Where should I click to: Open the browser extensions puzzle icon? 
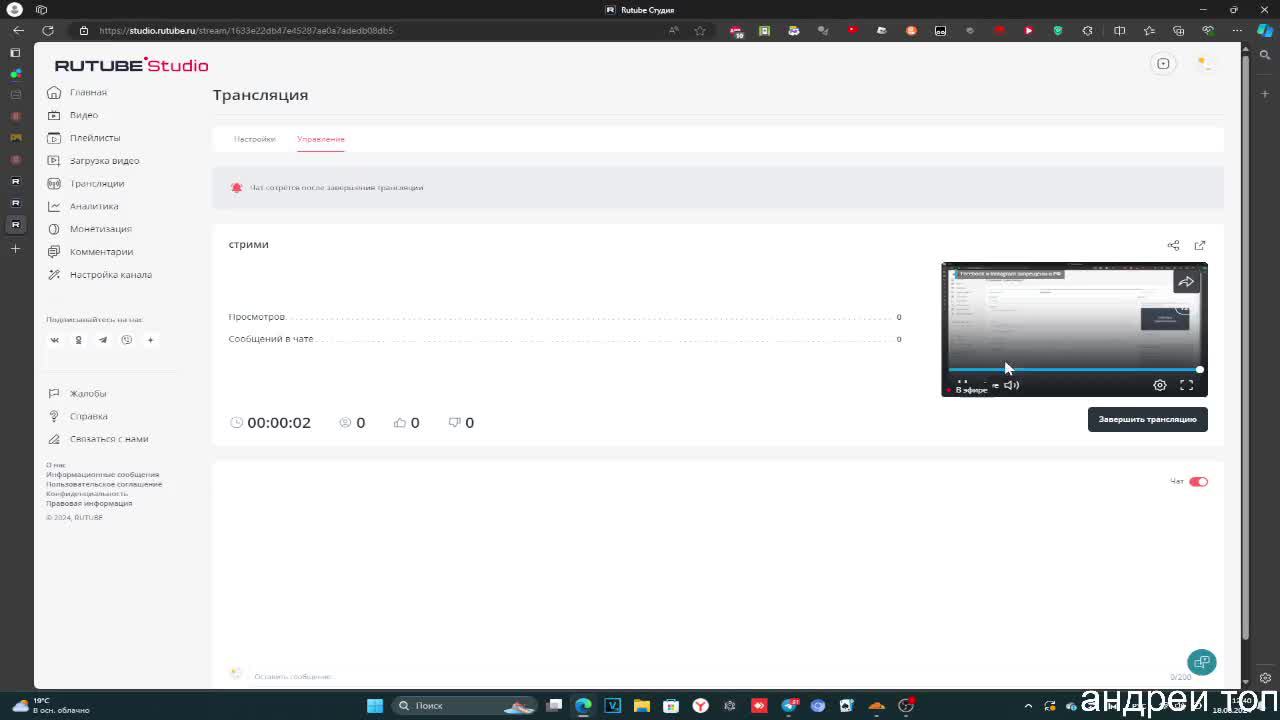(1088, 30)
